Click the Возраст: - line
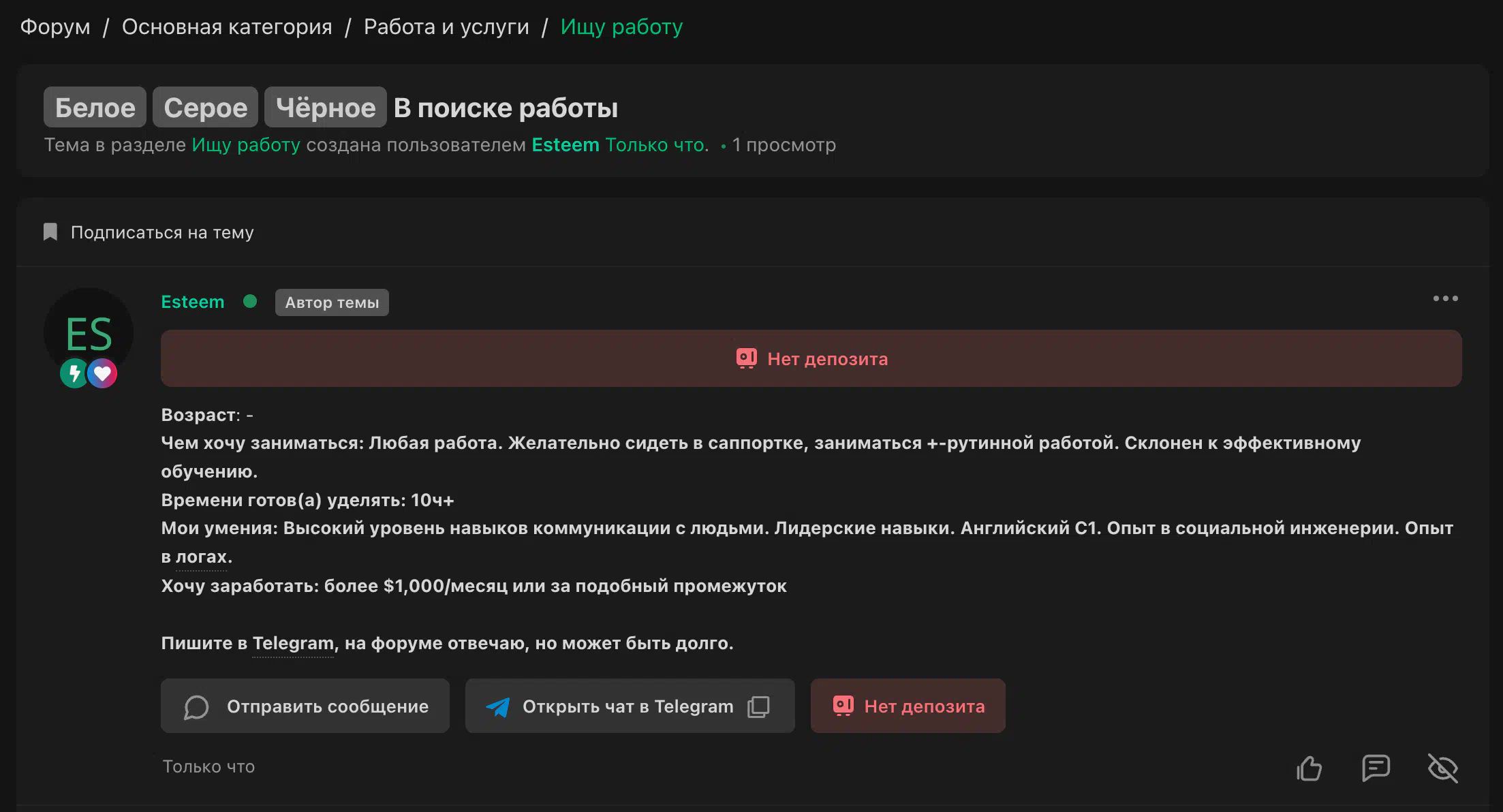Screen dimensions: 1503x812 coord(207,415)
